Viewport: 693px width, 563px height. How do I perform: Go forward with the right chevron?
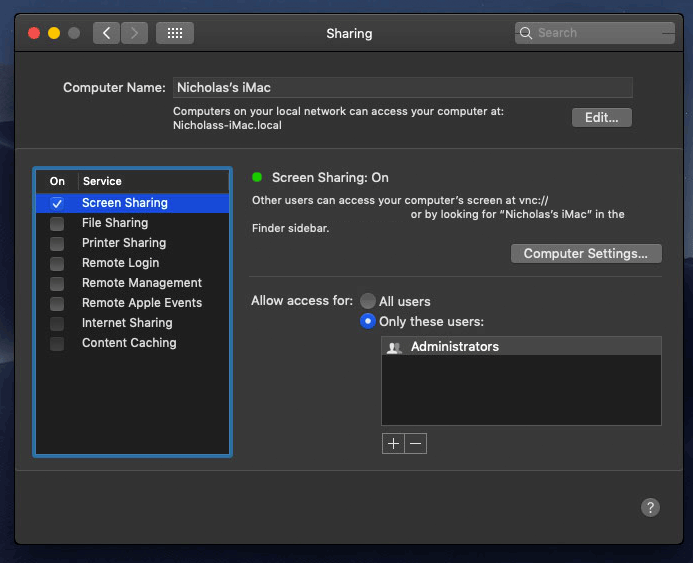click(x=134, y=33)
